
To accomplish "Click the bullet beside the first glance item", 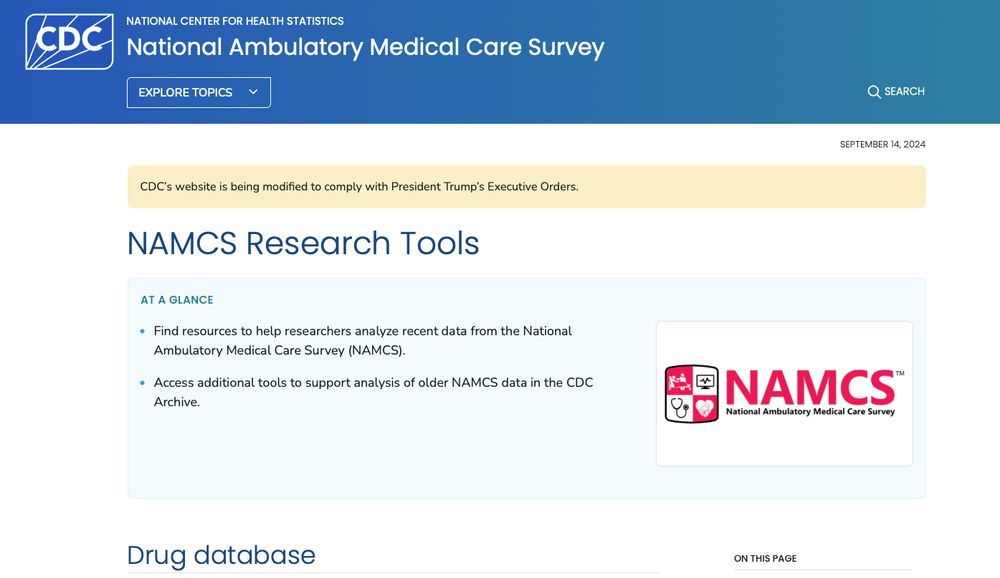I will [x=140, y=331].
